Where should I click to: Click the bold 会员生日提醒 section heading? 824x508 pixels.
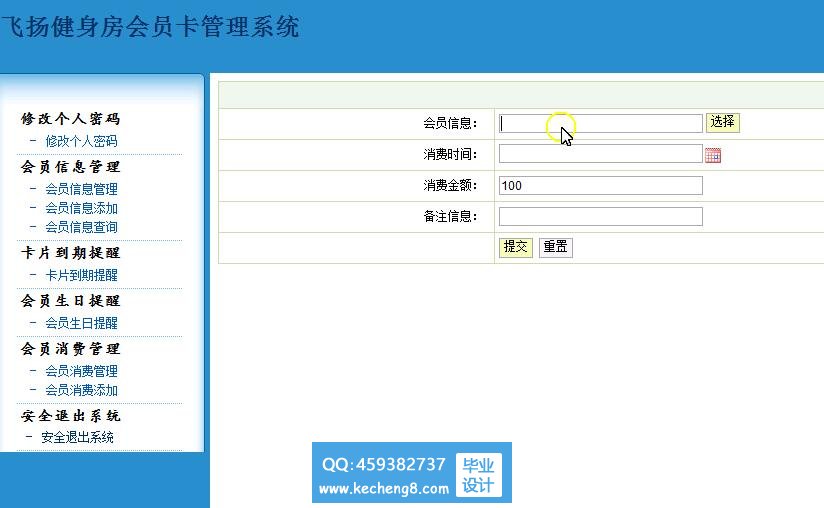[70, 301]
